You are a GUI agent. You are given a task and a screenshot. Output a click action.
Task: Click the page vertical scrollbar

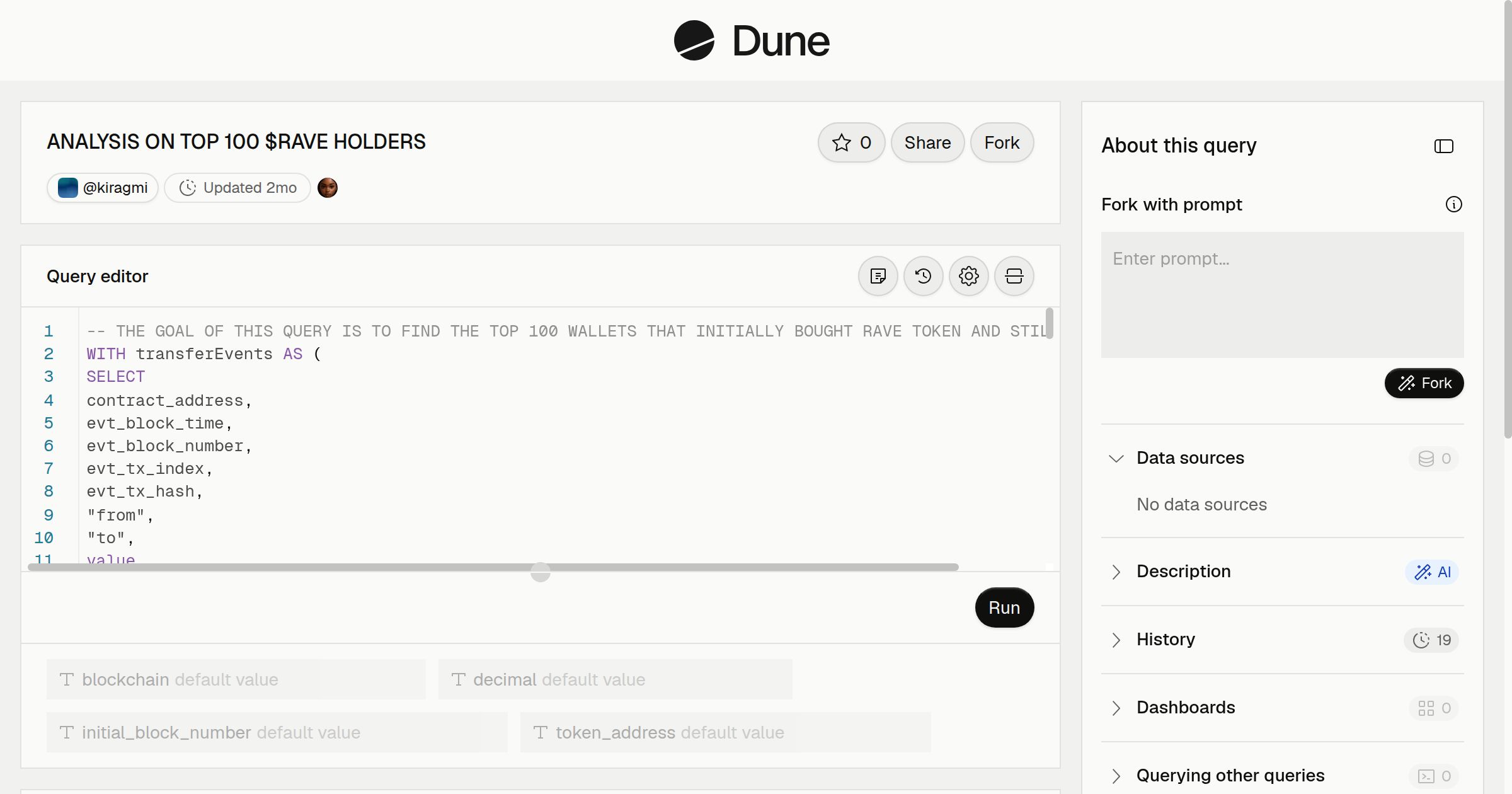1508,219
